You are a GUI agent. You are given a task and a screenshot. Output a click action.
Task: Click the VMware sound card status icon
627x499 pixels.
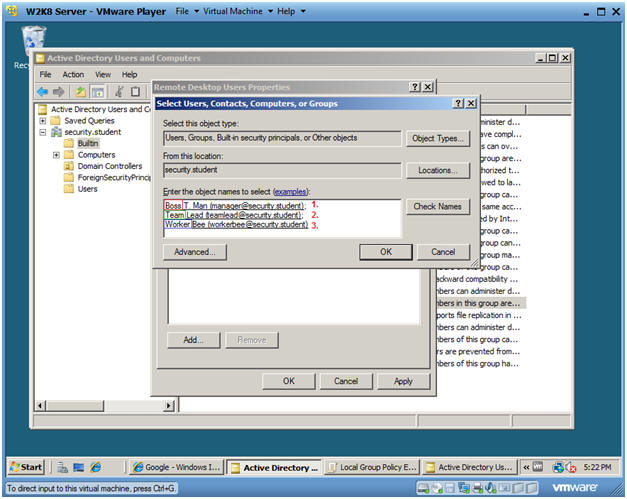pos(491,488)
